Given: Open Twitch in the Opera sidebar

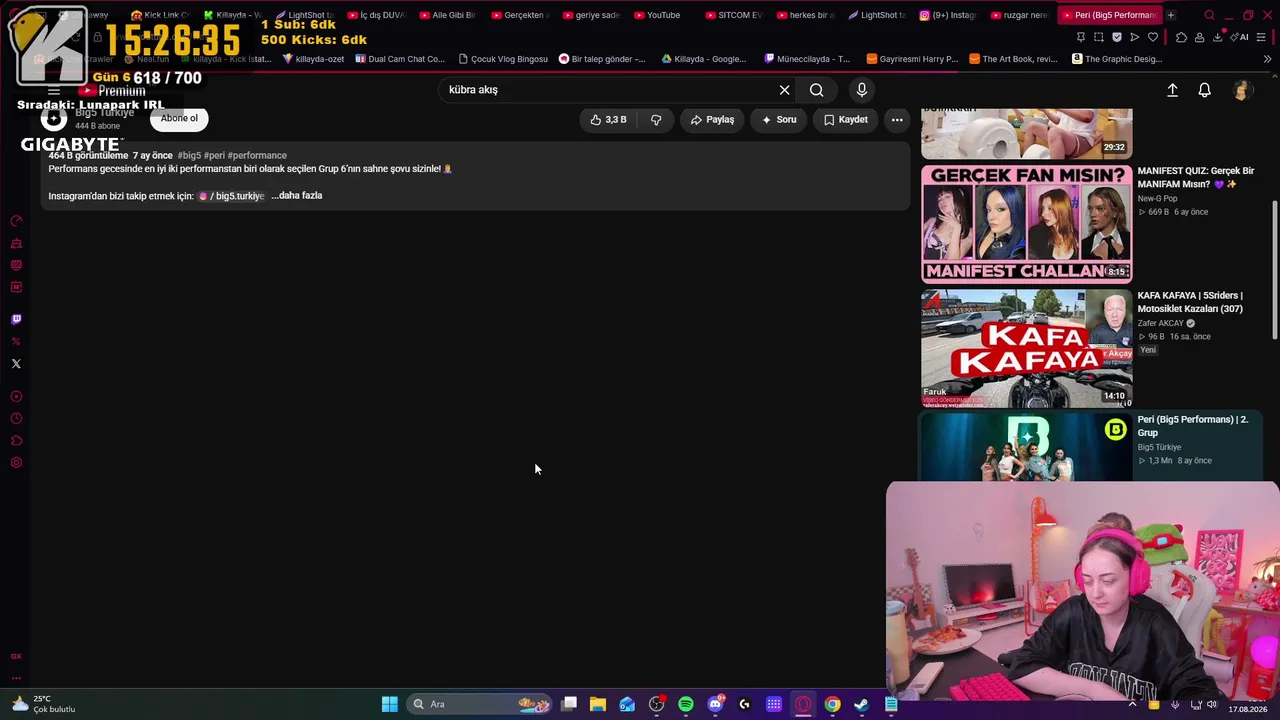Looking at the screenshot, I should 16,320.
